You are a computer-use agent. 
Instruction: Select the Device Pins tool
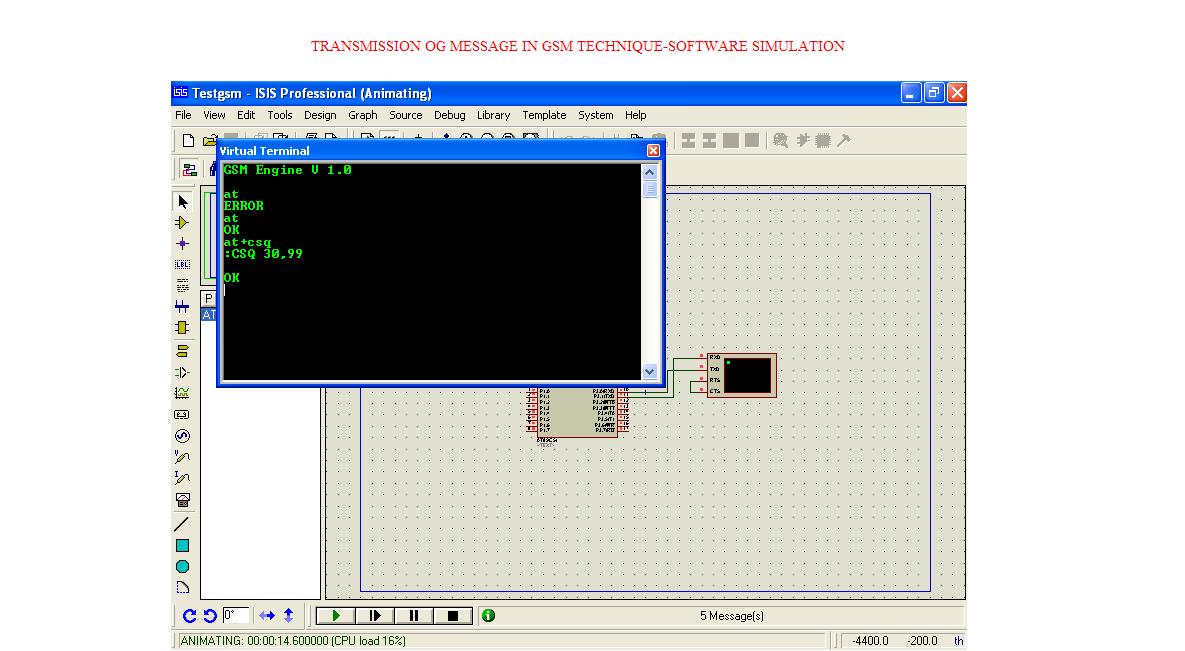(x=182, y=372)
